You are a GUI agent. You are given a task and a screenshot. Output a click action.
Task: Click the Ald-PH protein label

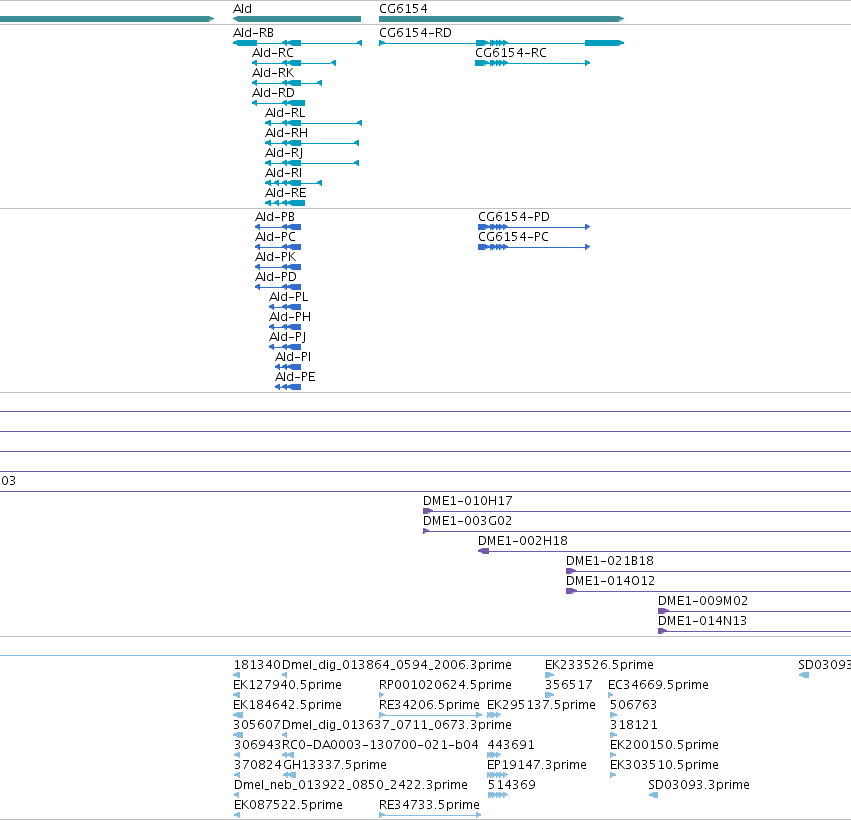point(290,317)
